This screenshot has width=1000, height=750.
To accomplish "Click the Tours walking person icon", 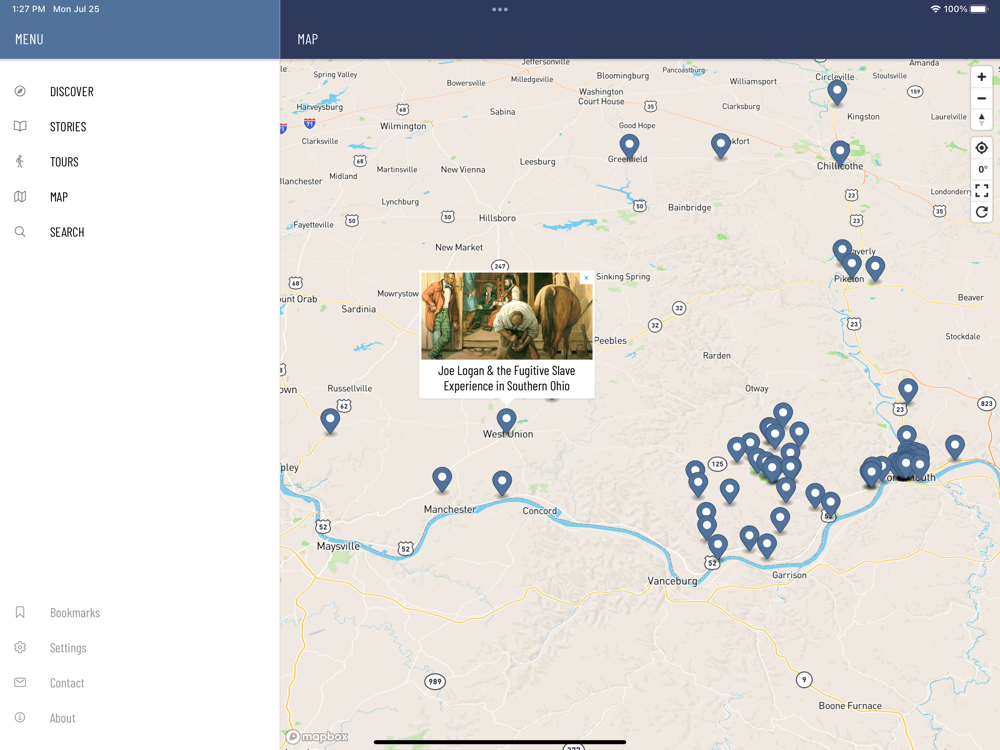I will (x=20, y=161).
